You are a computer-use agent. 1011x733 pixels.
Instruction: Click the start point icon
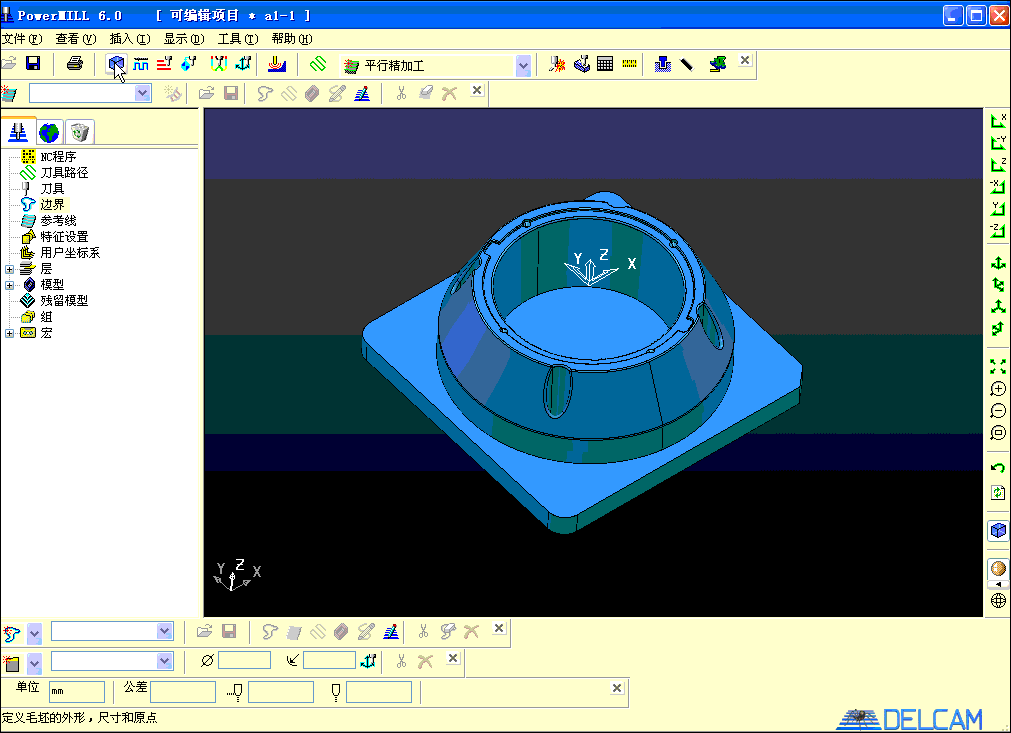coord(189,64)
